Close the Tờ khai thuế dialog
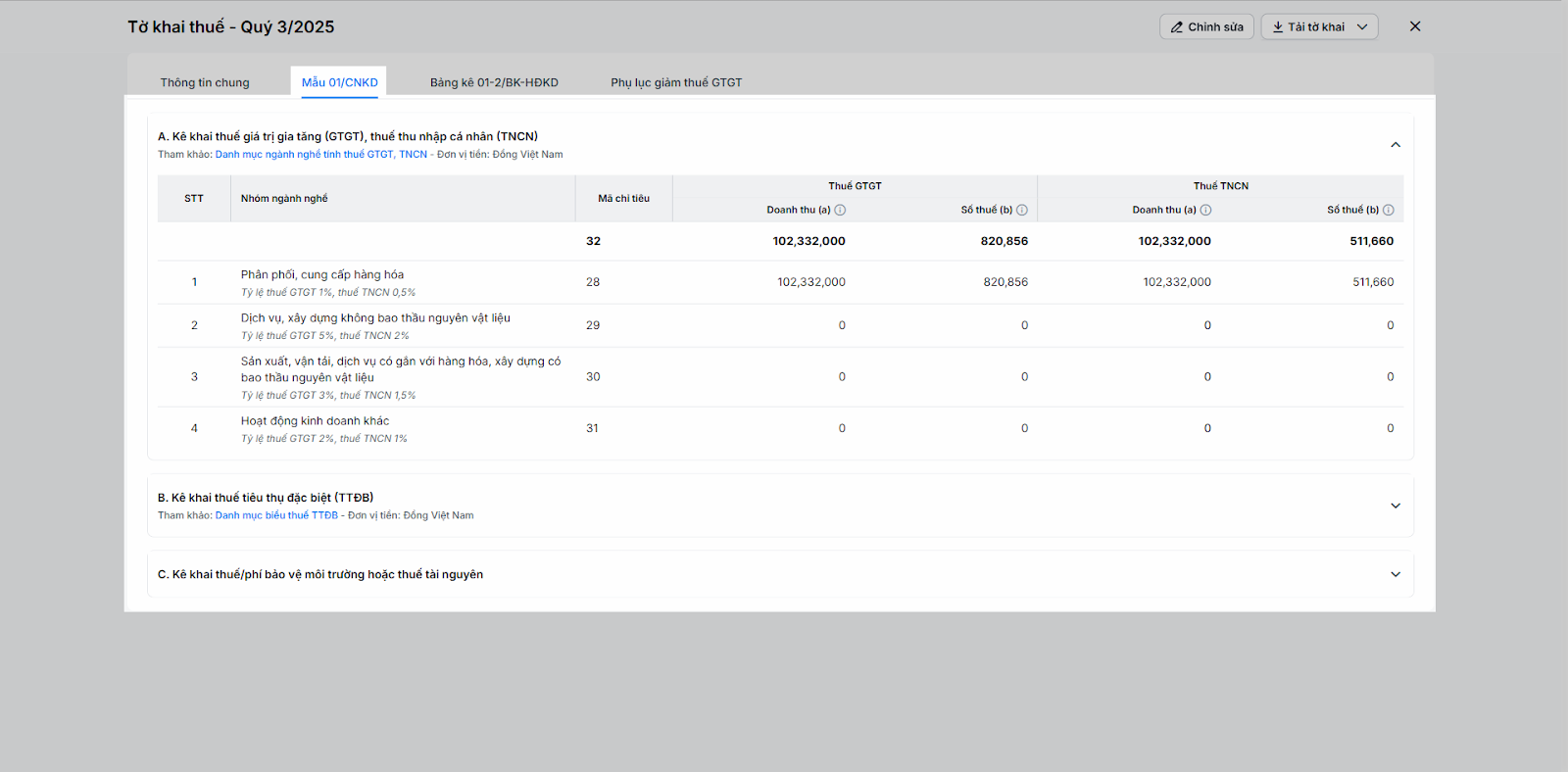The height and width of the screenshot is (772, 1568). (x=1414, y=26)
